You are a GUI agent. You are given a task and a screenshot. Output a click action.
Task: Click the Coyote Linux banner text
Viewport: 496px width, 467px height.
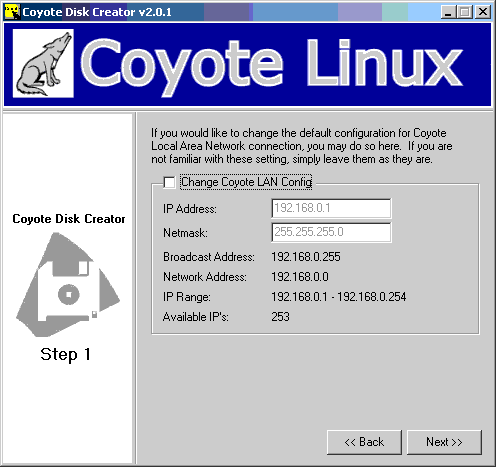coord(272,65)
